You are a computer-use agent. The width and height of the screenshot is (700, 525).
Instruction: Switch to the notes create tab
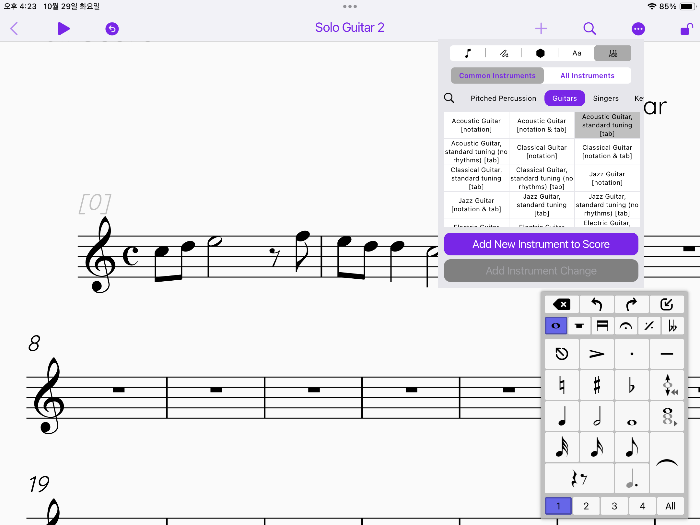click(467, 53)
